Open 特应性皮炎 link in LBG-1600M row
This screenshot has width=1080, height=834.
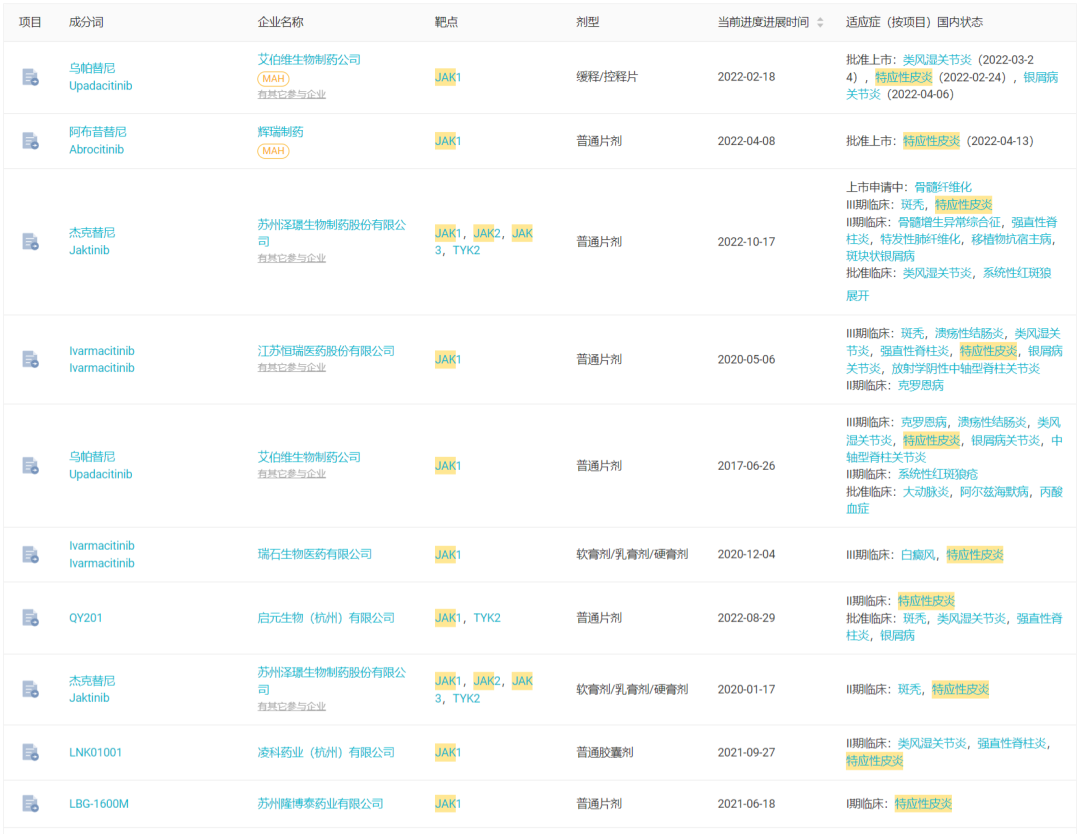(x=923, y=804)
